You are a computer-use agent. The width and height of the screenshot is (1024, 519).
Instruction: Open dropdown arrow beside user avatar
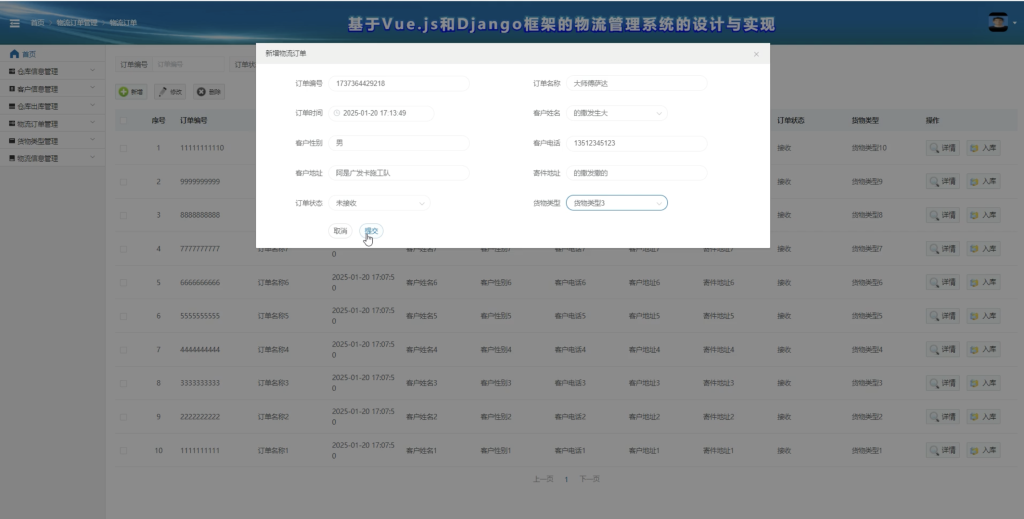(x=1014, y=23)
